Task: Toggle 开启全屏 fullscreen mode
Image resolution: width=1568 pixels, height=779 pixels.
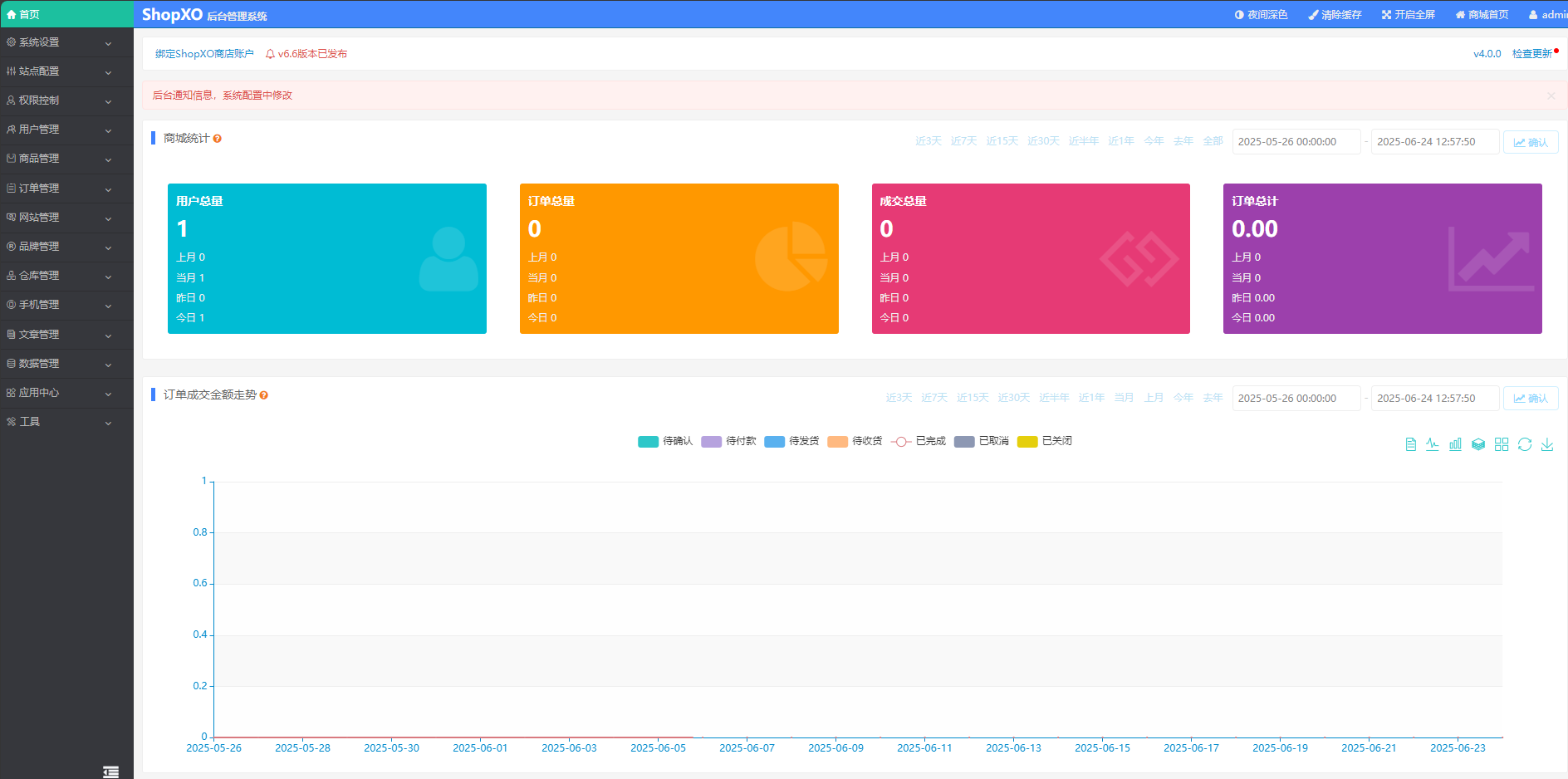Action: point(1408,15)
